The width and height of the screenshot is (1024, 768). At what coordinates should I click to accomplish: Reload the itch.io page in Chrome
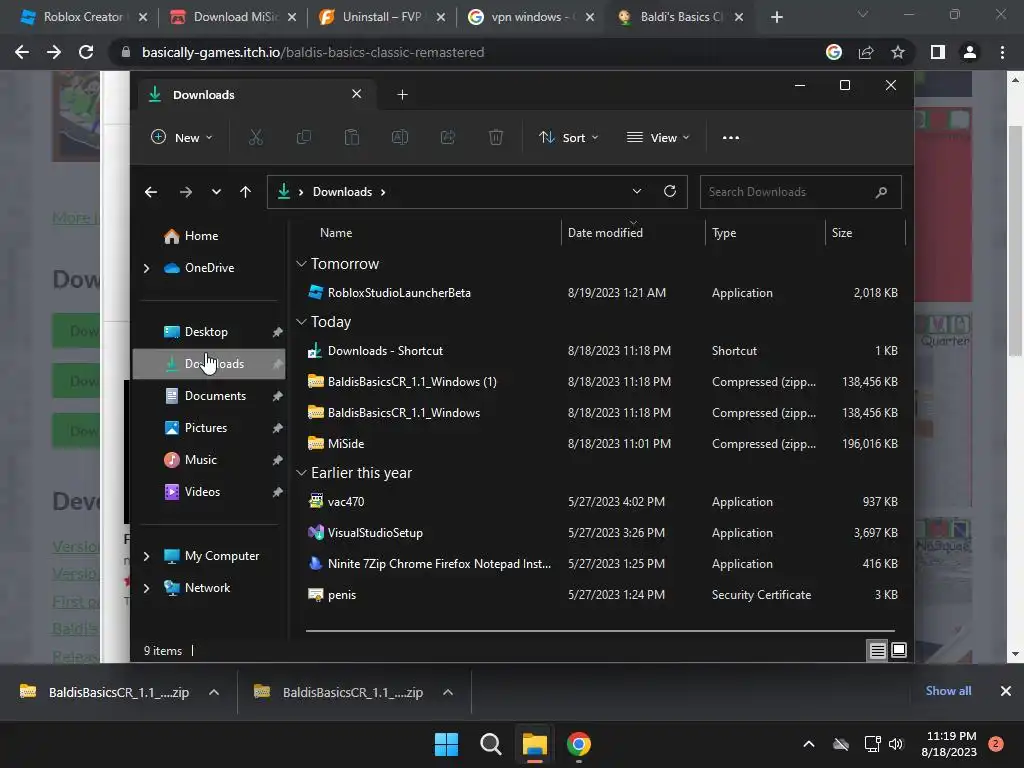coord(86,52)
